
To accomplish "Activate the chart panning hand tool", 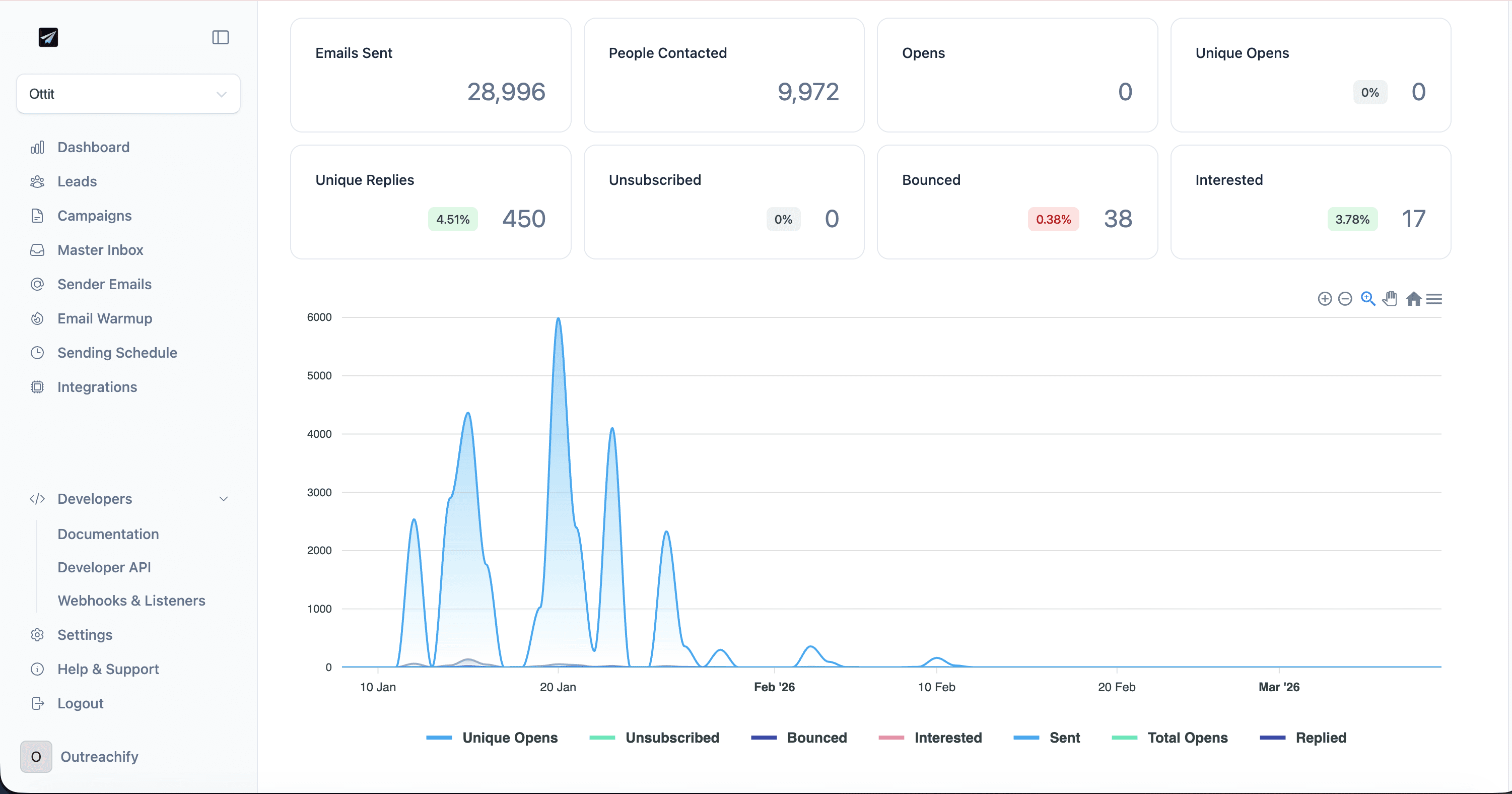I will click(x=1389, y=299).
